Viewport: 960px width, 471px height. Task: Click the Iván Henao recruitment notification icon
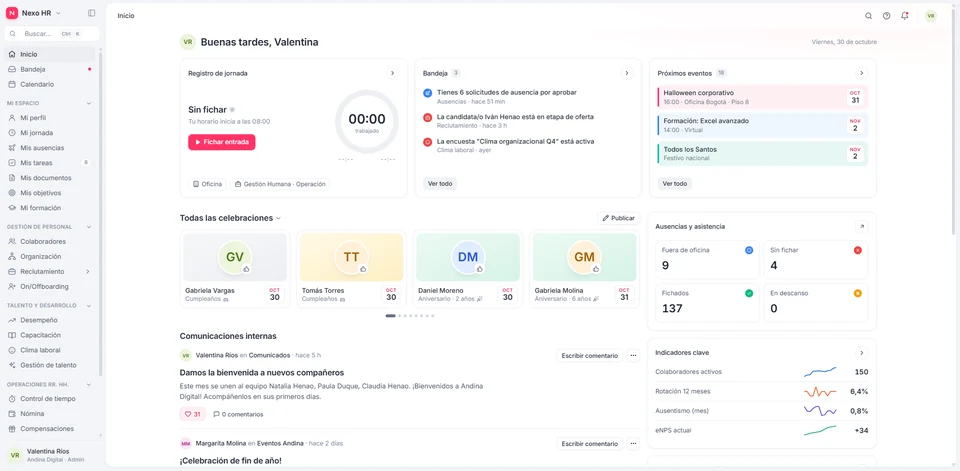(427, 117)
